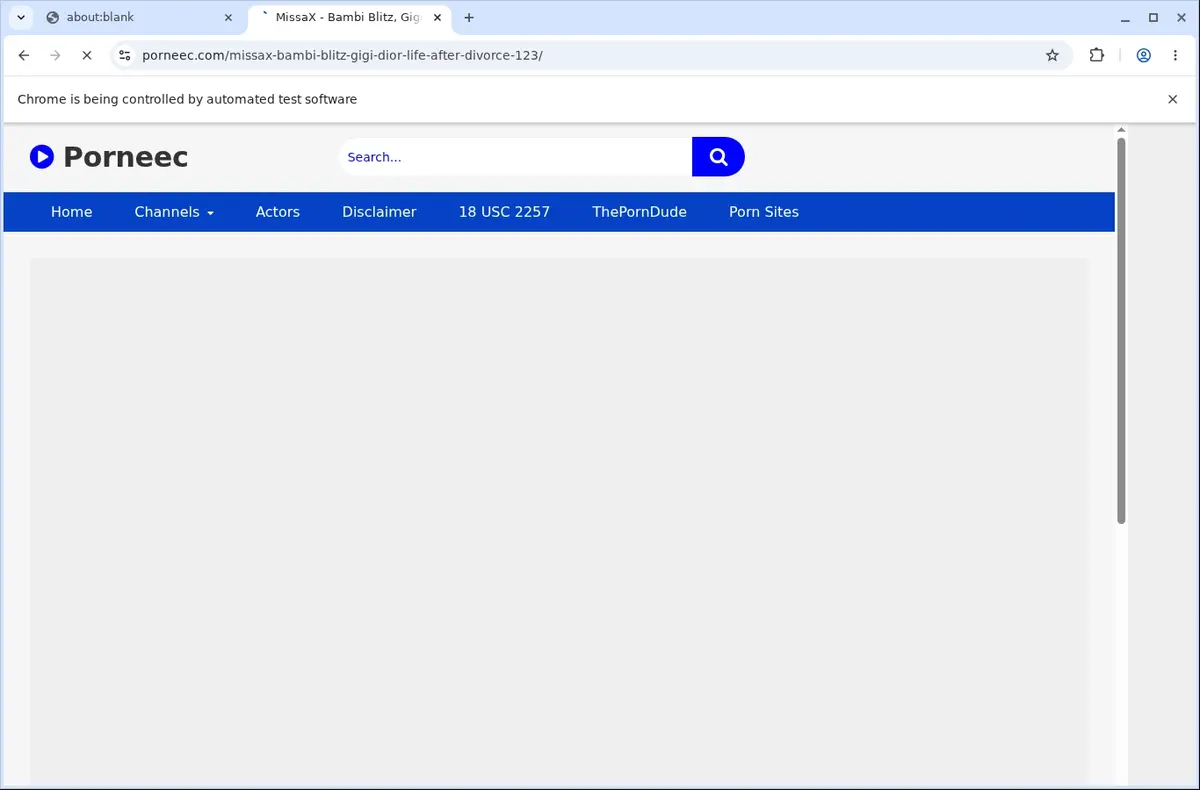Screen dimensions: 1200x790
Task: Click the Porneec site title text
Action: click(x=125, y=157)
